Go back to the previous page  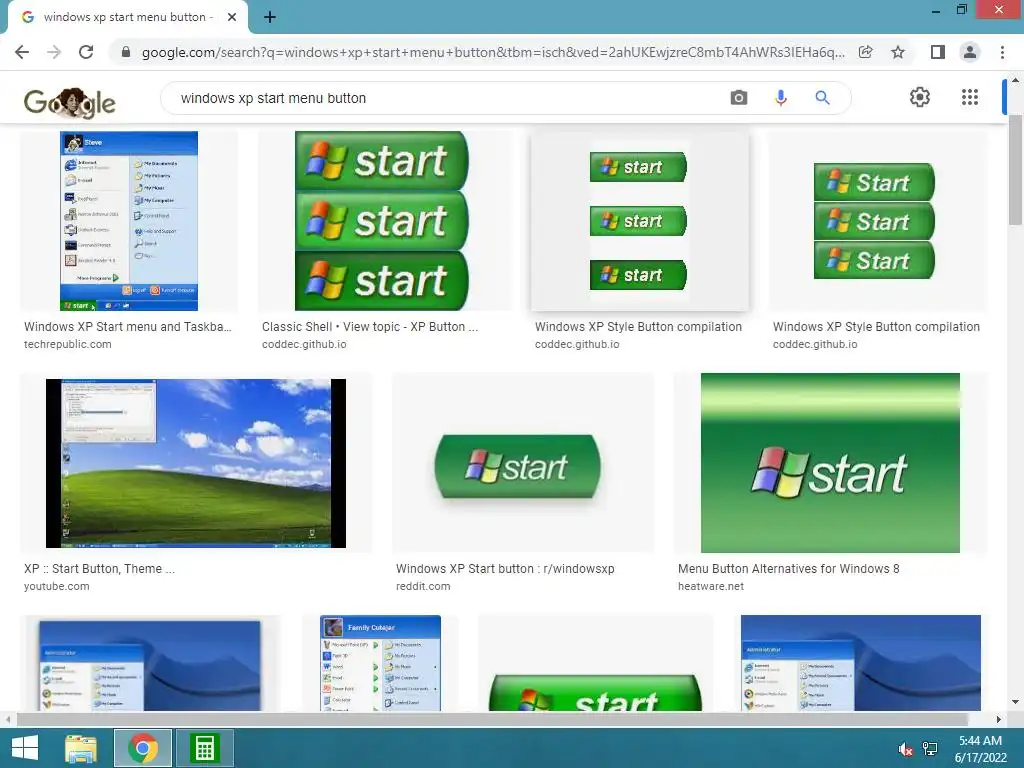point(22,52)
